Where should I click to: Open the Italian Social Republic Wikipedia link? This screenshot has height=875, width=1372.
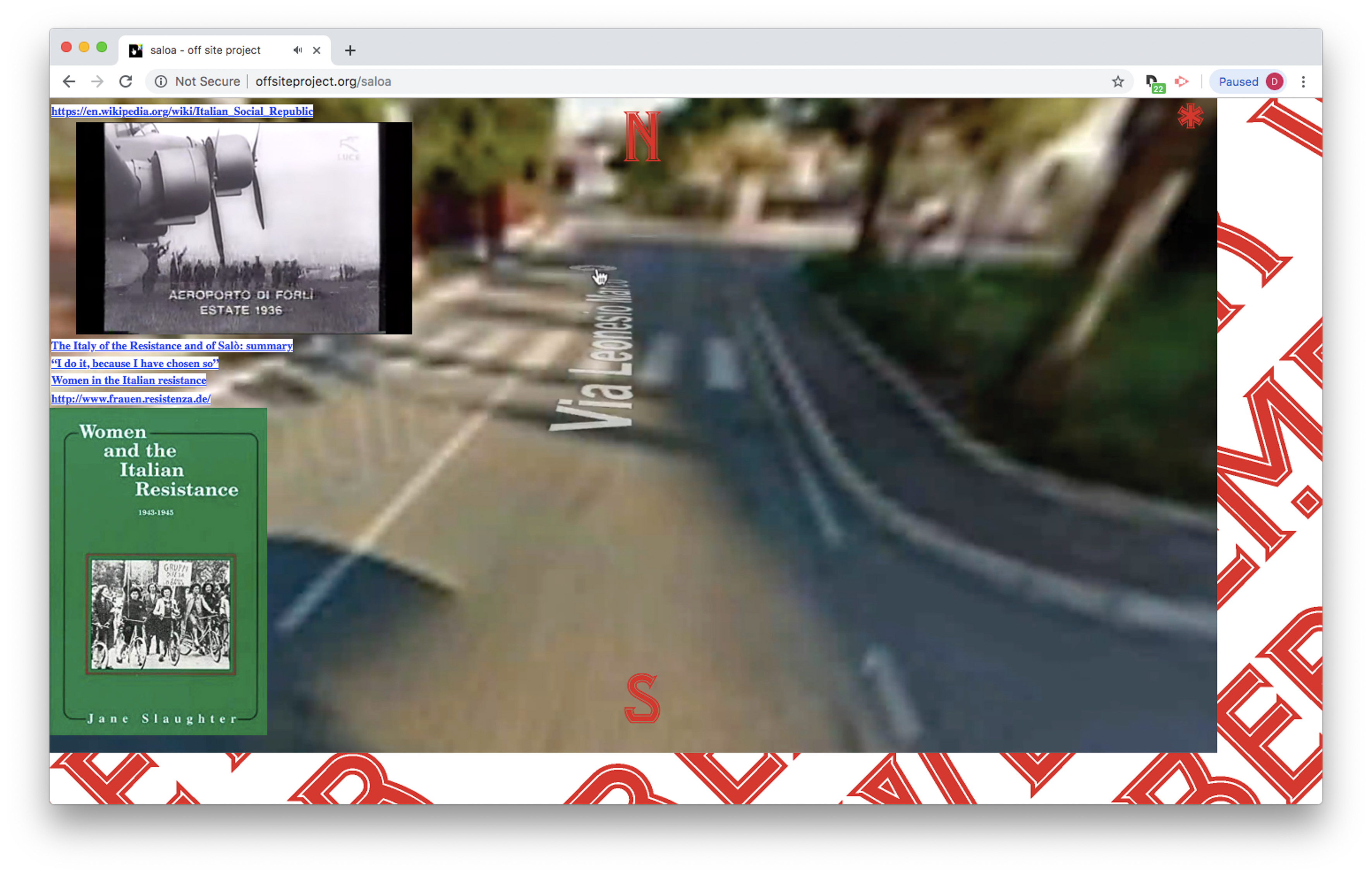(182, 111)
